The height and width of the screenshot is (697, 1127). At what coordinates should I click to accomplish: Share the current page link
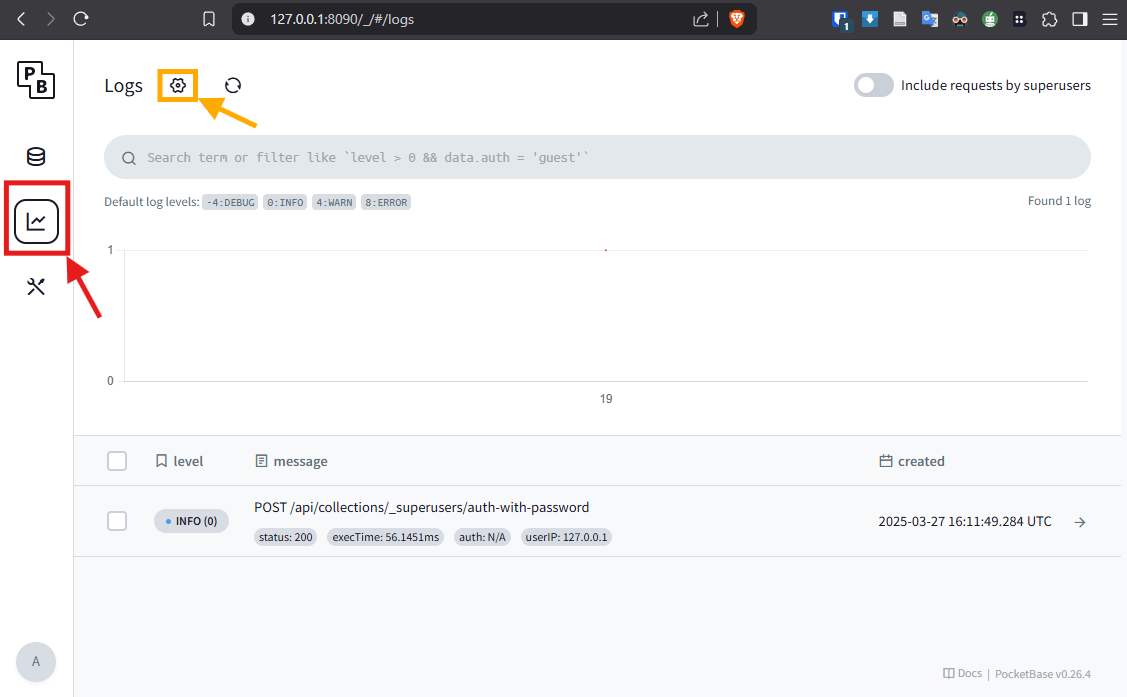(701, 19)
